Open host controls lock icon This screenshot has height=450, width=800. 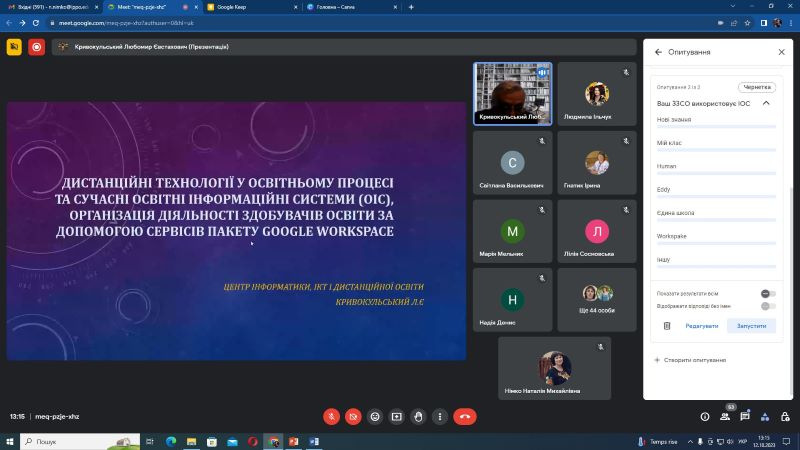[785, 417]
